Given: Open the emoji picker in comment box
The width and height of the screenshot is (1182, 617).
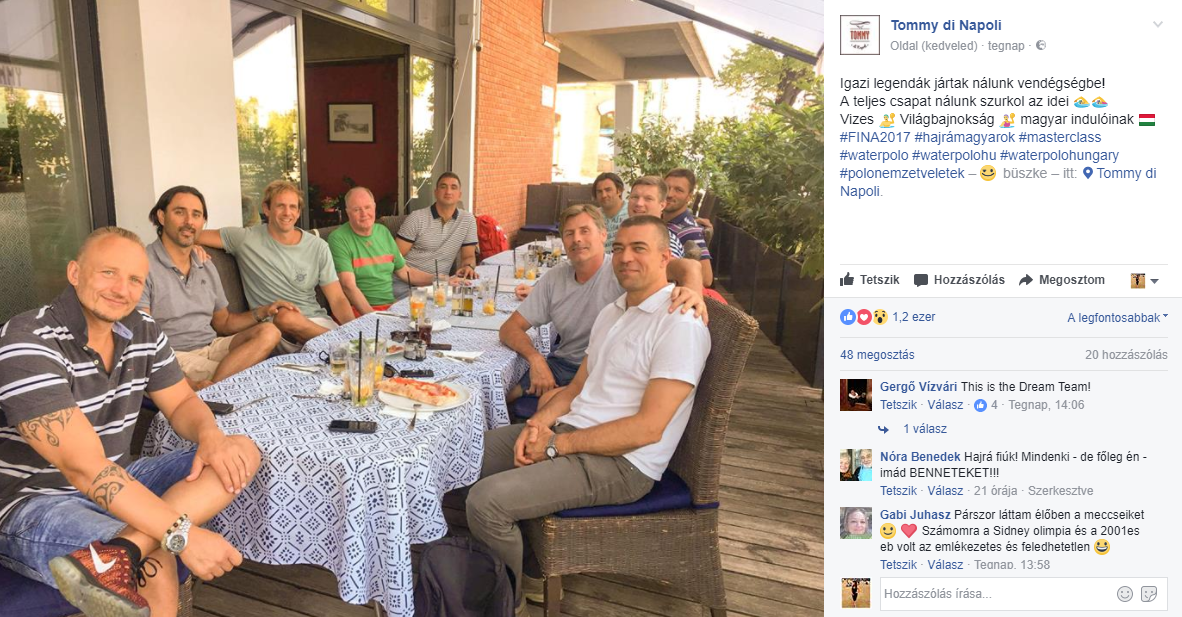Looking at the screenshot, I should pyautogui.click(x=1125, y=594).
